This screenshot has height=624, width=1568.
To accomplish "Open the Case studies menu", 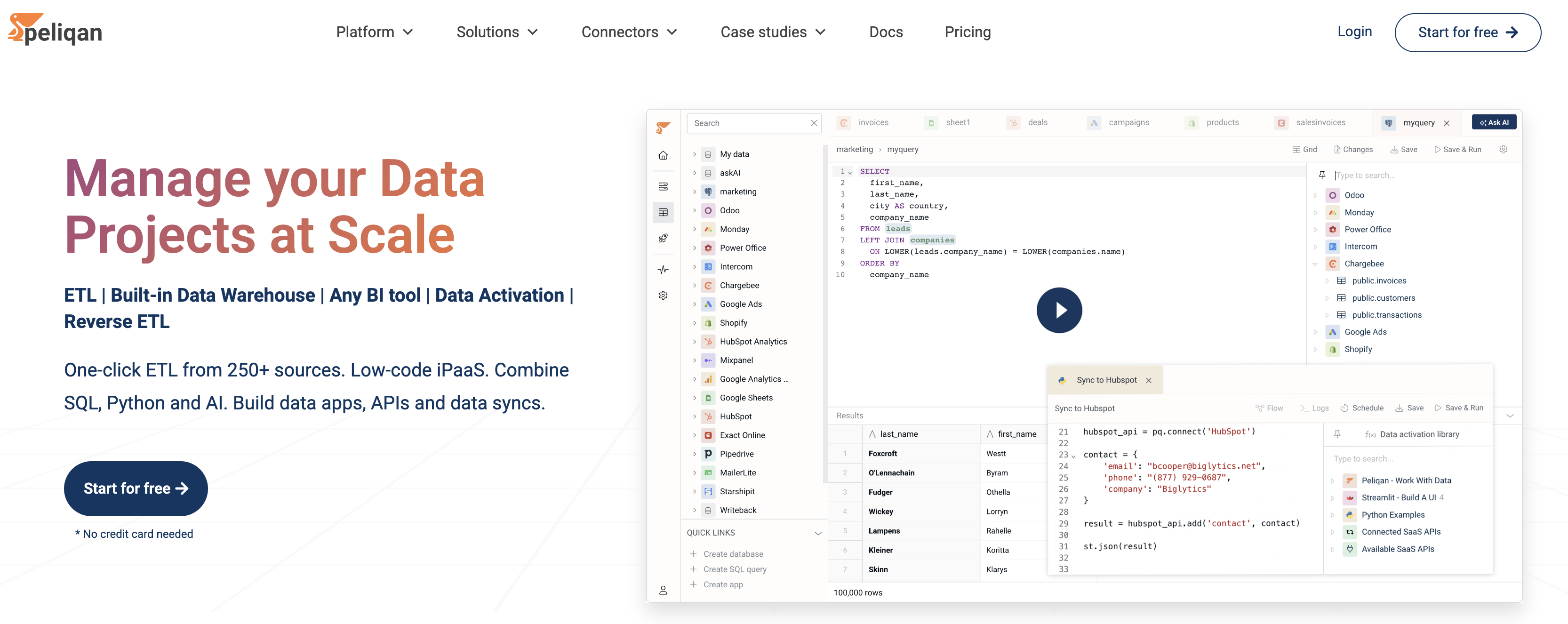I will 772,32.
